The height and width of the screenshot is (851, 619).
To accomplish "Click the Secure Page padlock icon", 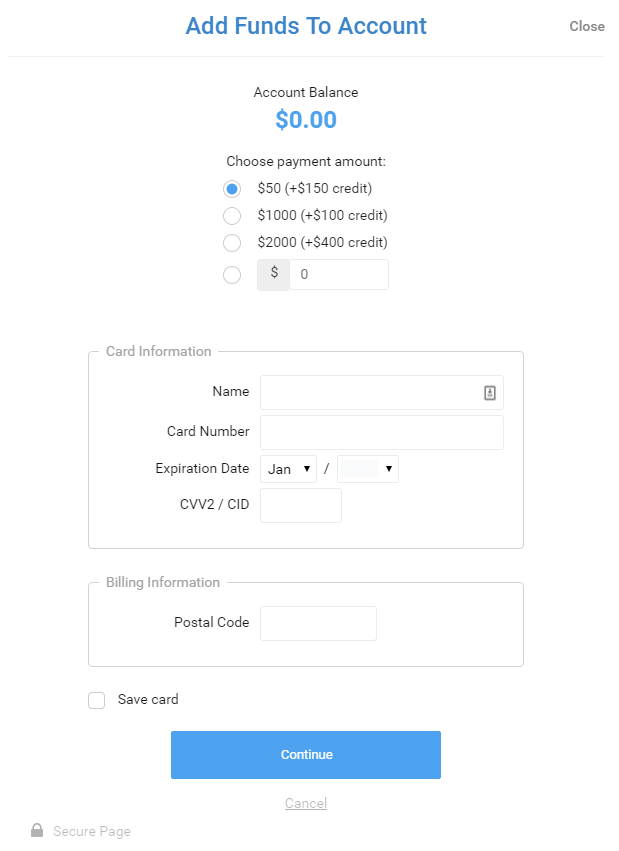I will click(37, 830).
